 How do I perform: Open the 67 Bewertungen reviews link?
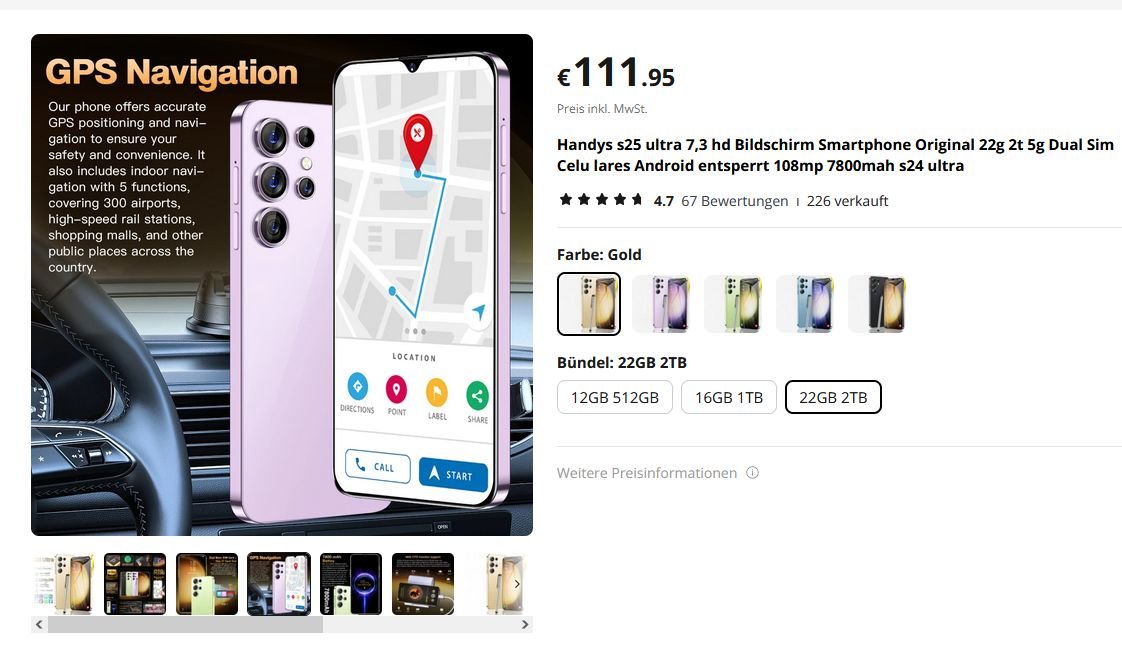(x=734, y=201)
